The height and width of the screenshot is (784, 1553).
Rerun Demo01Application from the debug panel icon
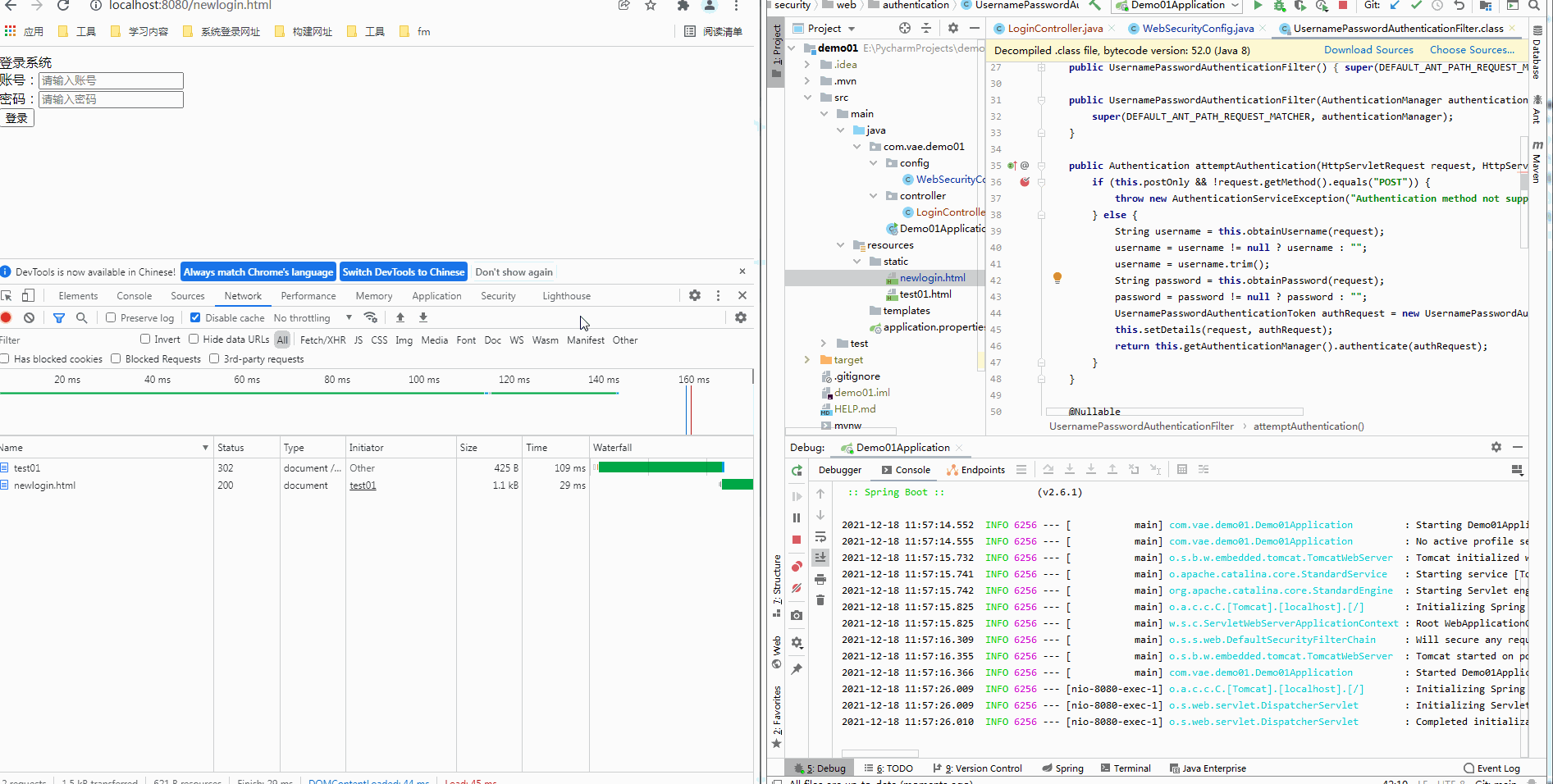[796, 471]
